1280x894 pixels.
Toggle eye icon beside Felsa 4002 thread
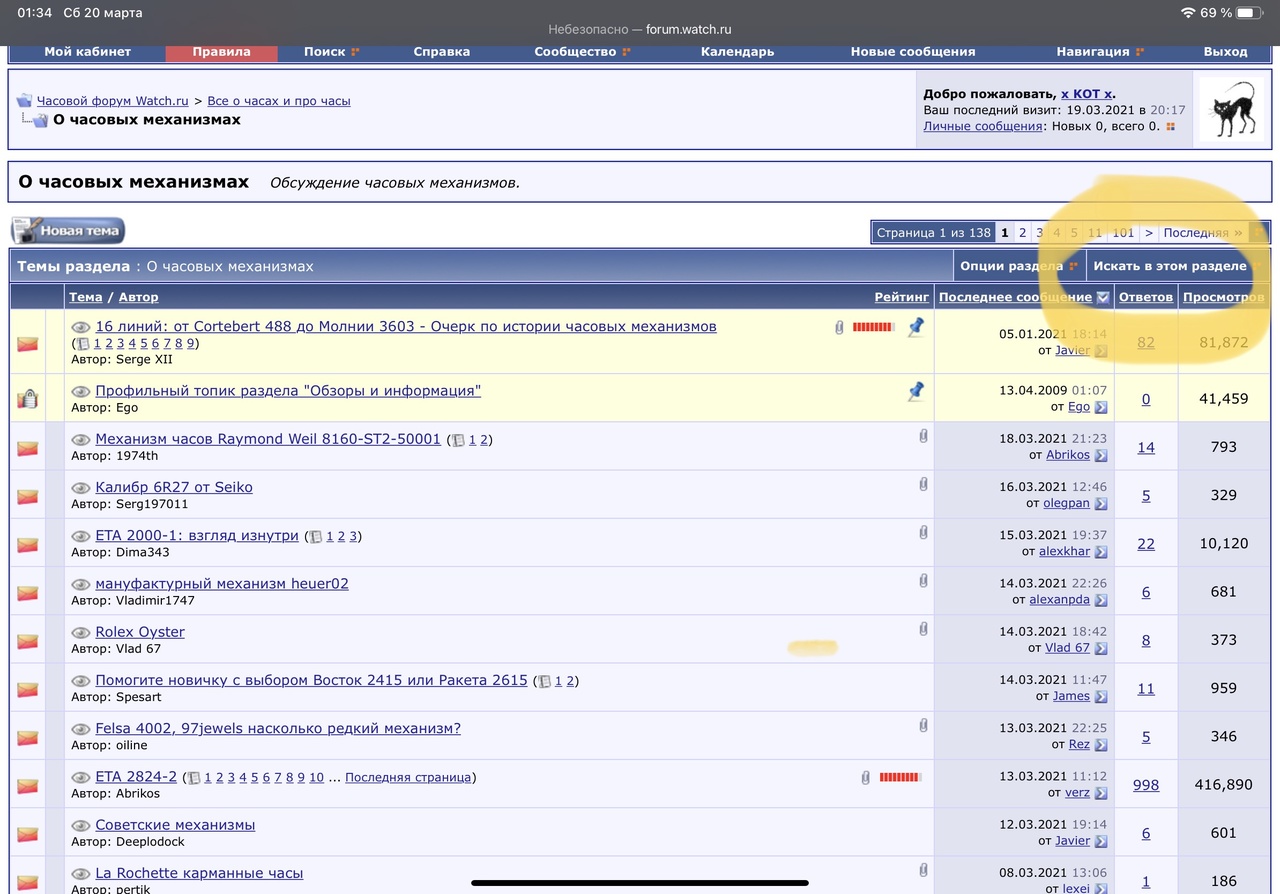click(81, 729)
